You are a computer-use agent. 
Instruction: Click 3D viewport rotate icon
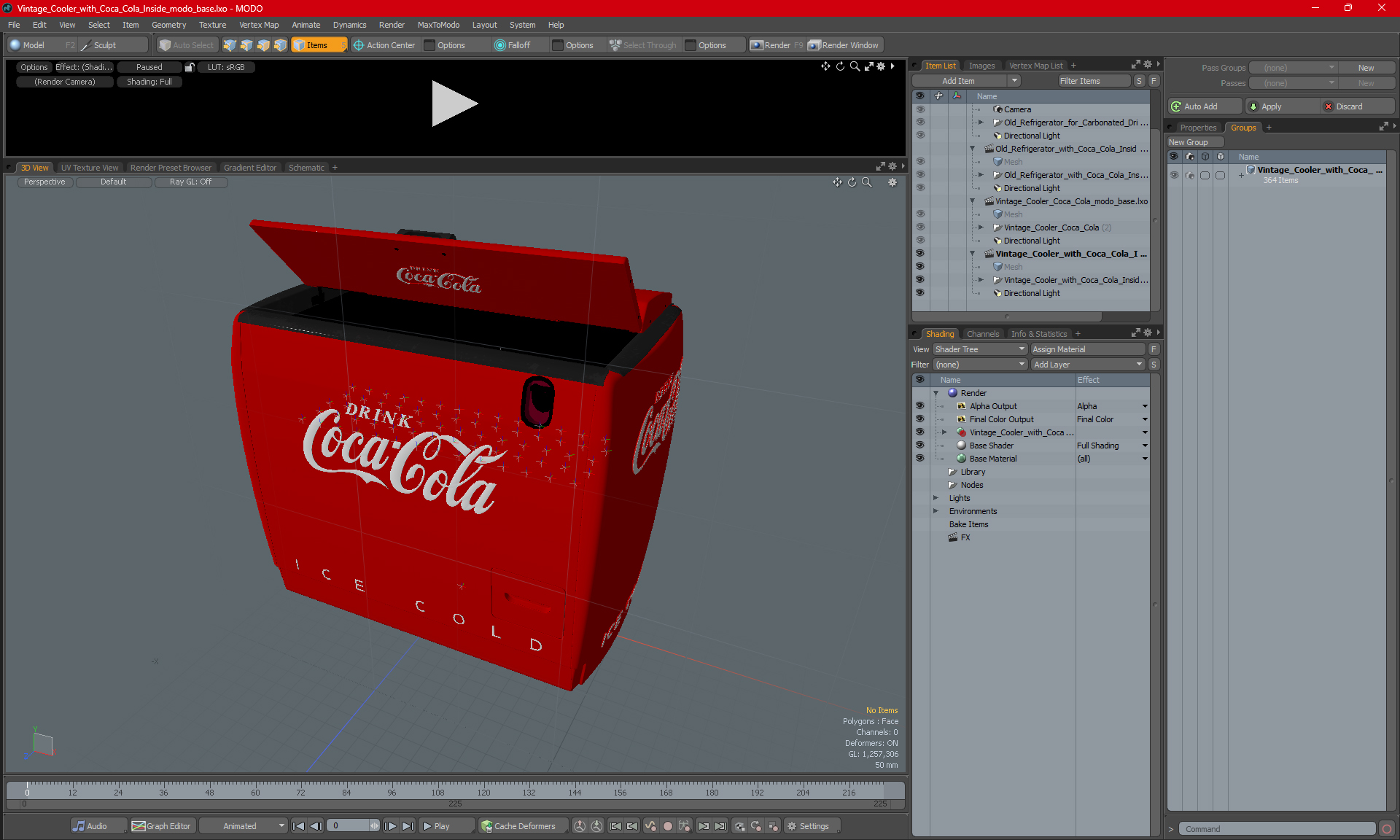tap(852, 182)
